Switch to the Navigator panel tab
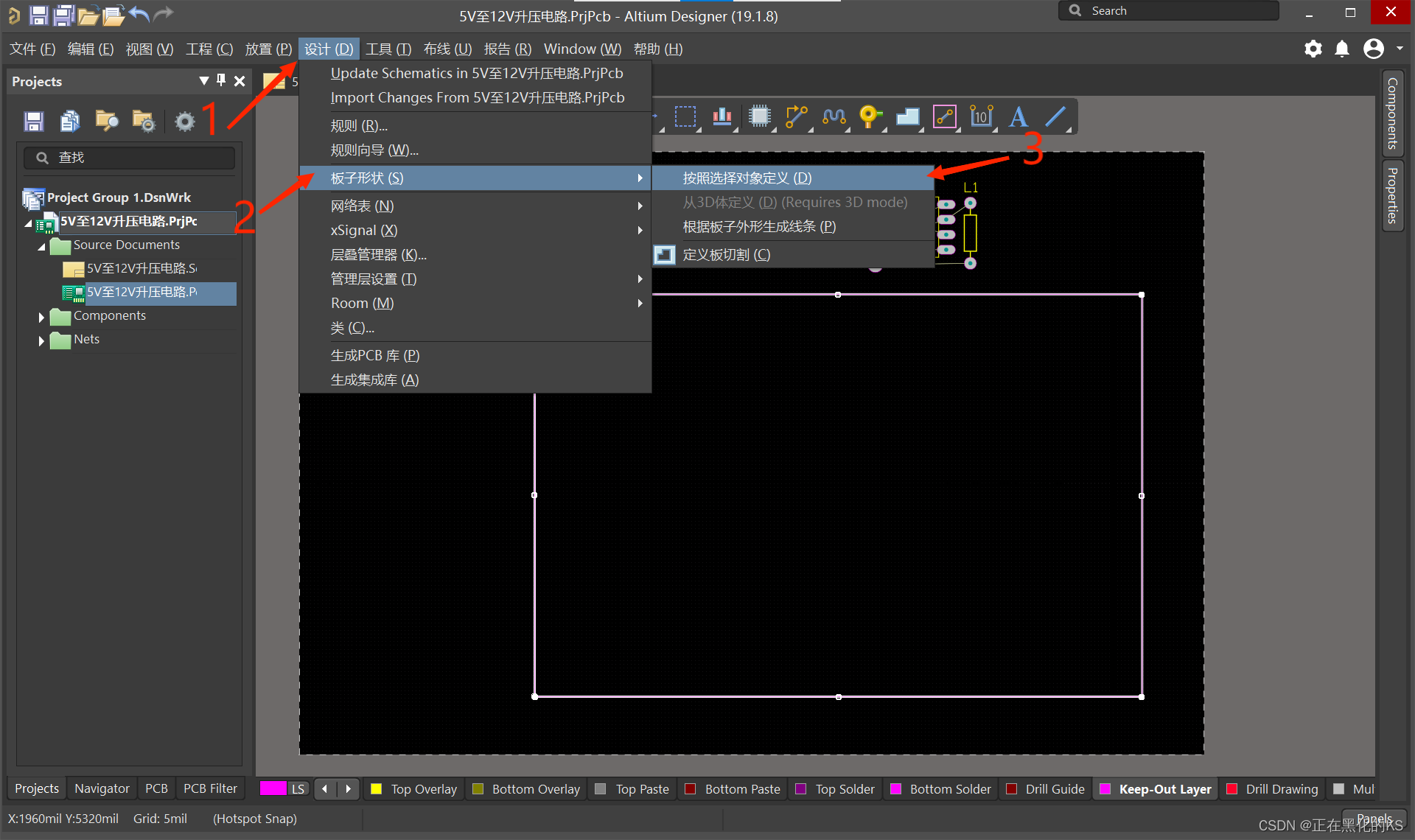The height and width of the screenshot is (840, 1415). tap(102, 788)
